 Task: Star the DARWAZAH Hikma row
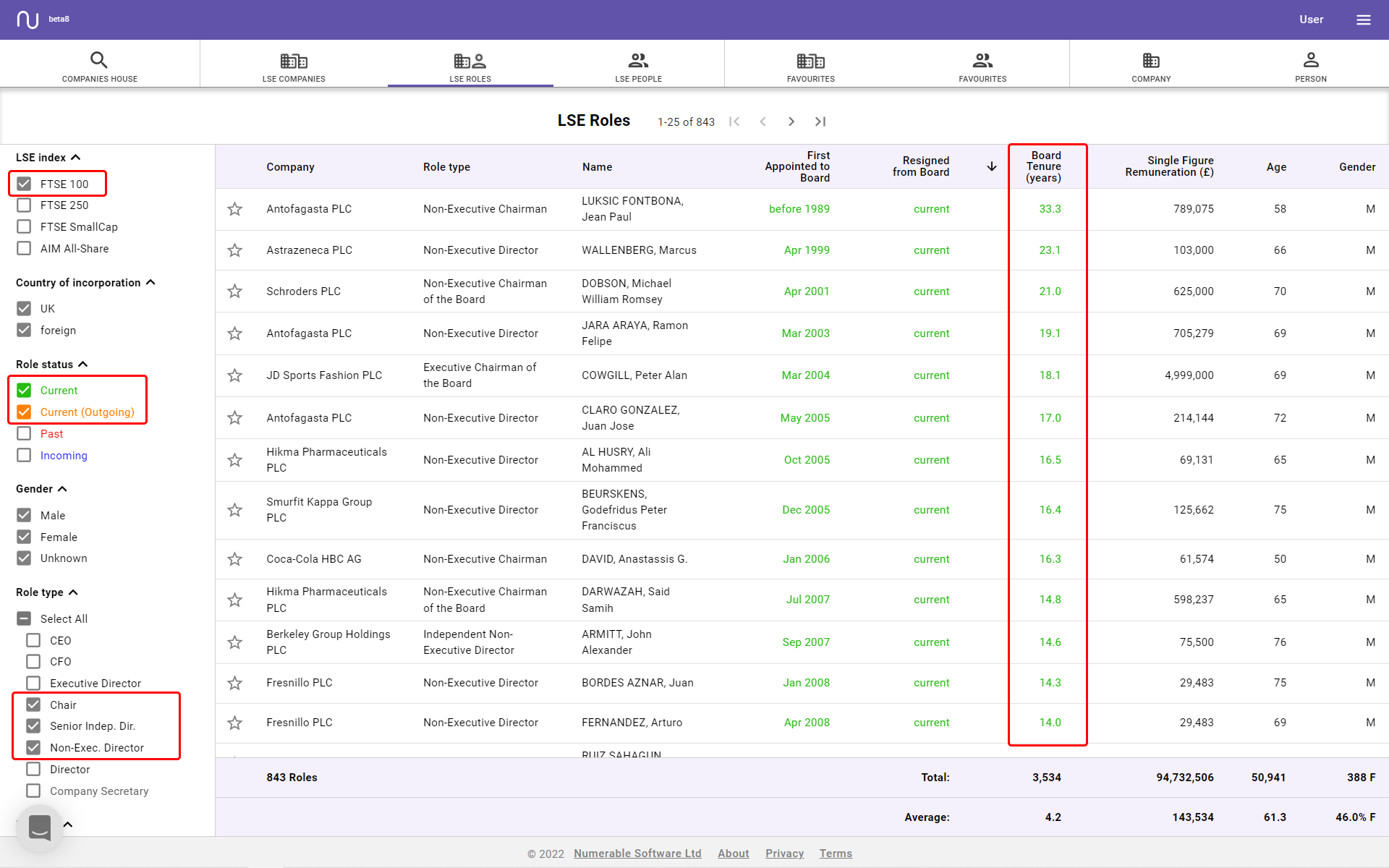[234, 600]
